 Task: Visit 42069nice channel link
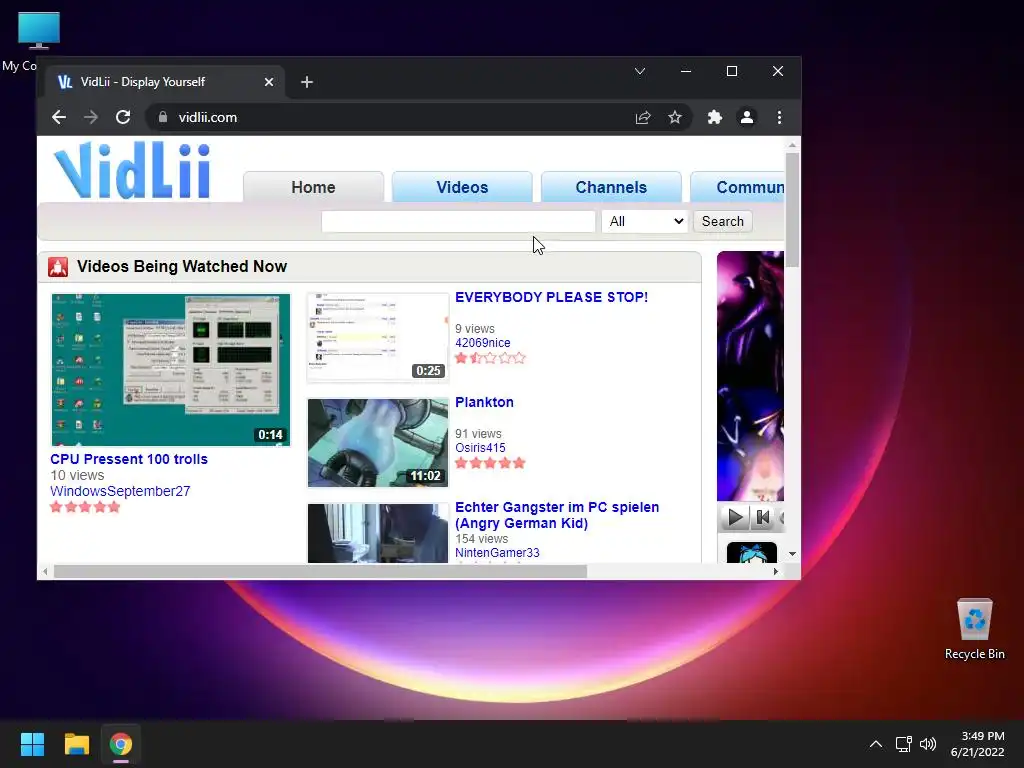point(483,343)
